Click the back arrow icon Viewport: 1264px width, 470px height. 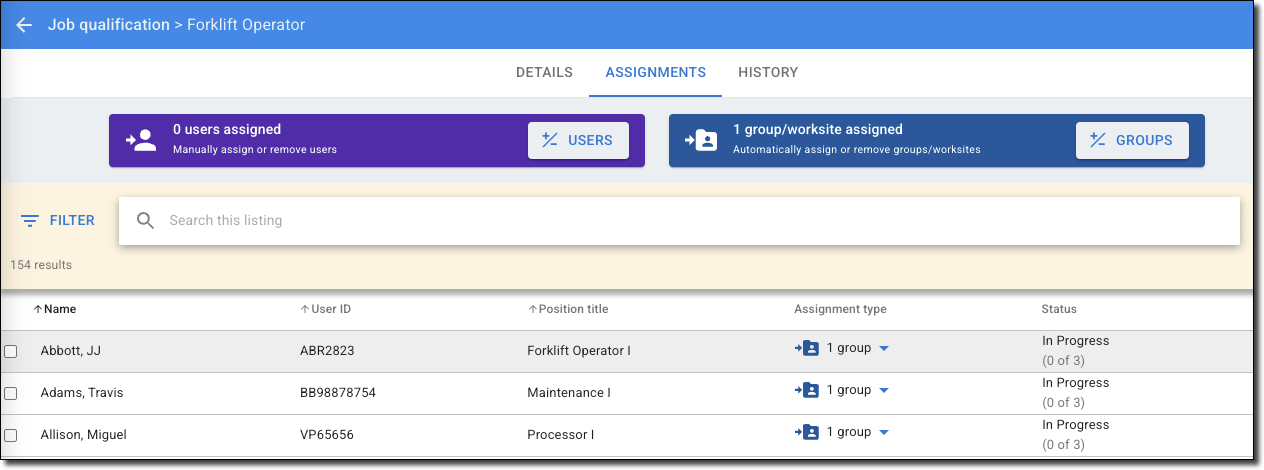click(x=24, y=25)
